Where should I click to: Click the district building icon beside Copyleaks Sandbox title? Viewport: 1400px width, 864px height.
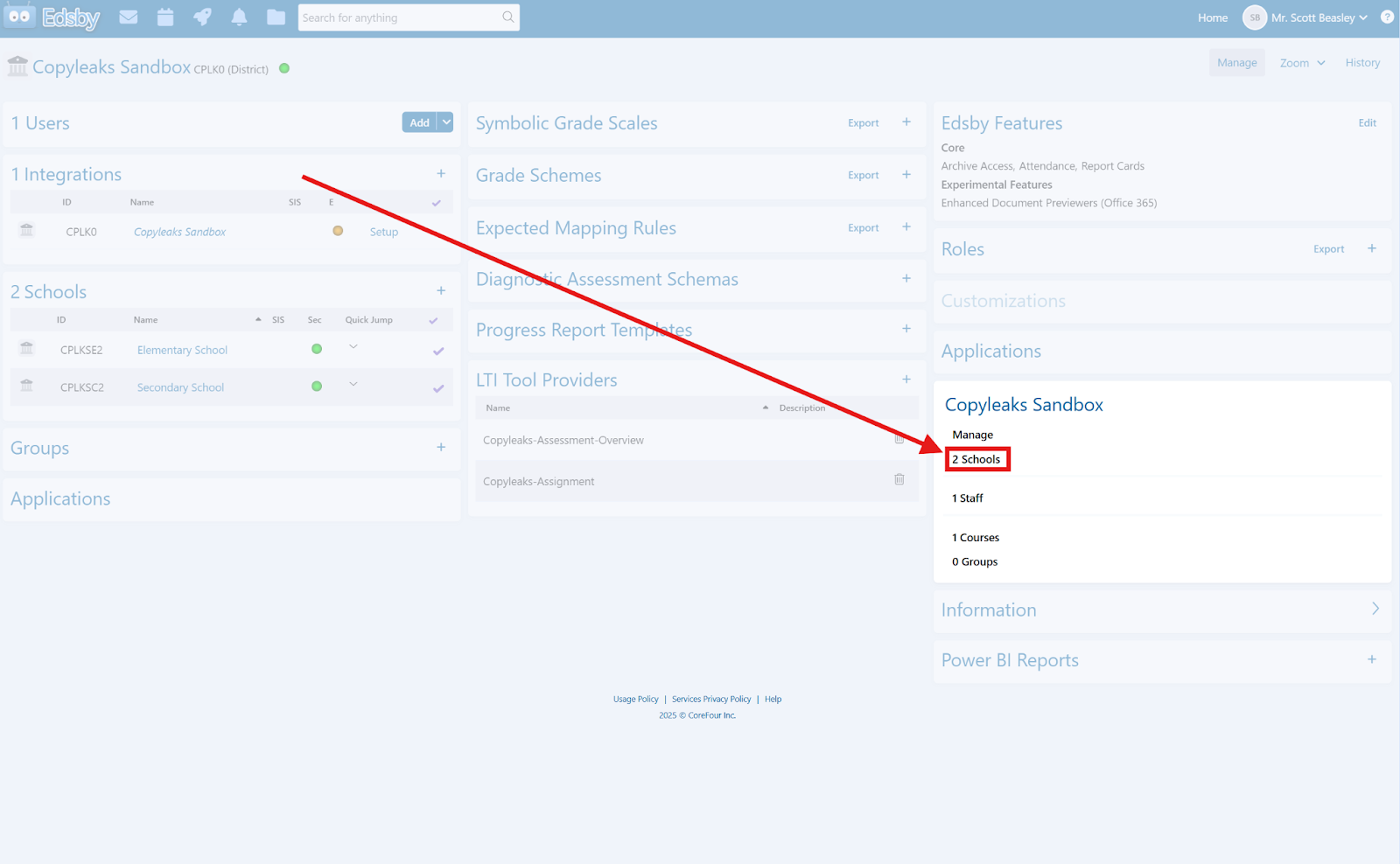pos(17,66)
